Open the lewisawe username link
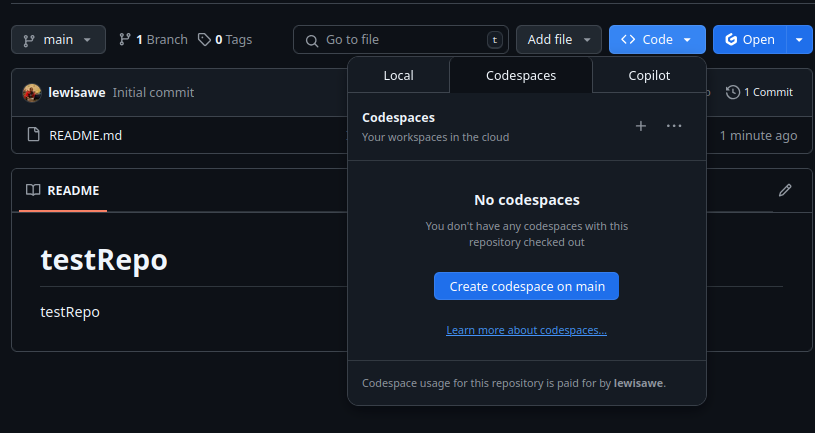 (x=77, y=93)
